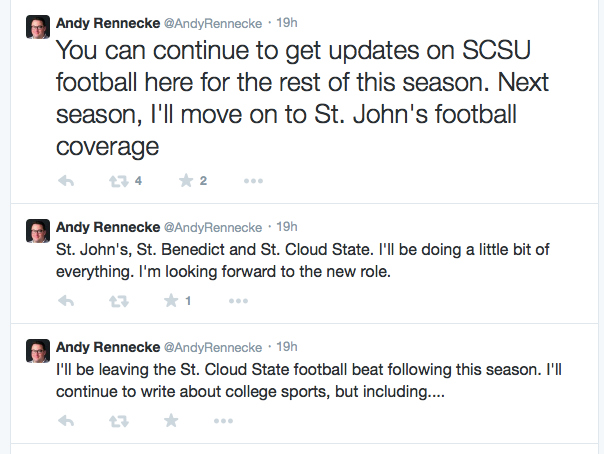This screenshot has height=454, width=604.
Task: Open more options on St. Benedict tweet
Action: [237, 301]
